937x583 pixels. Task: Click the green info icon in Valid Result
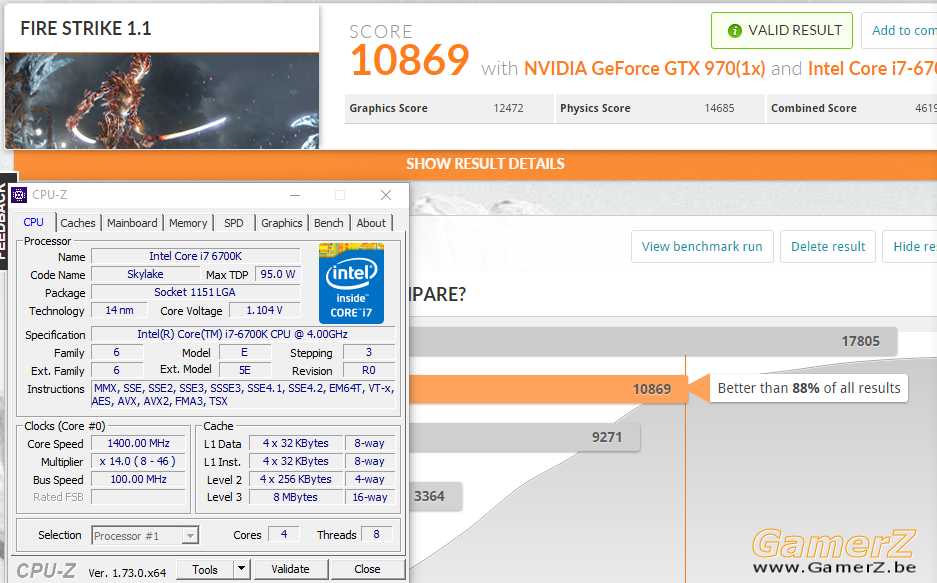tap(734, 30)
